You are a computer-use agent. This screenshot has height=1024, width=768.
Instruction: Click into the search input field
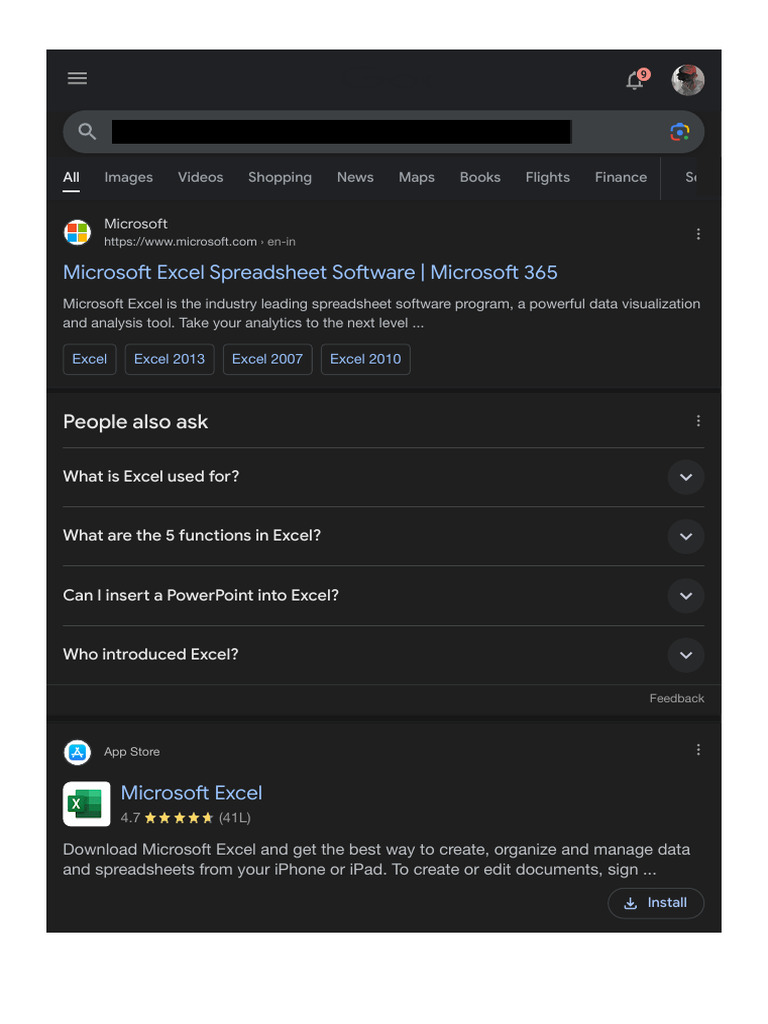pyautogui.click(x=340, y=132)
